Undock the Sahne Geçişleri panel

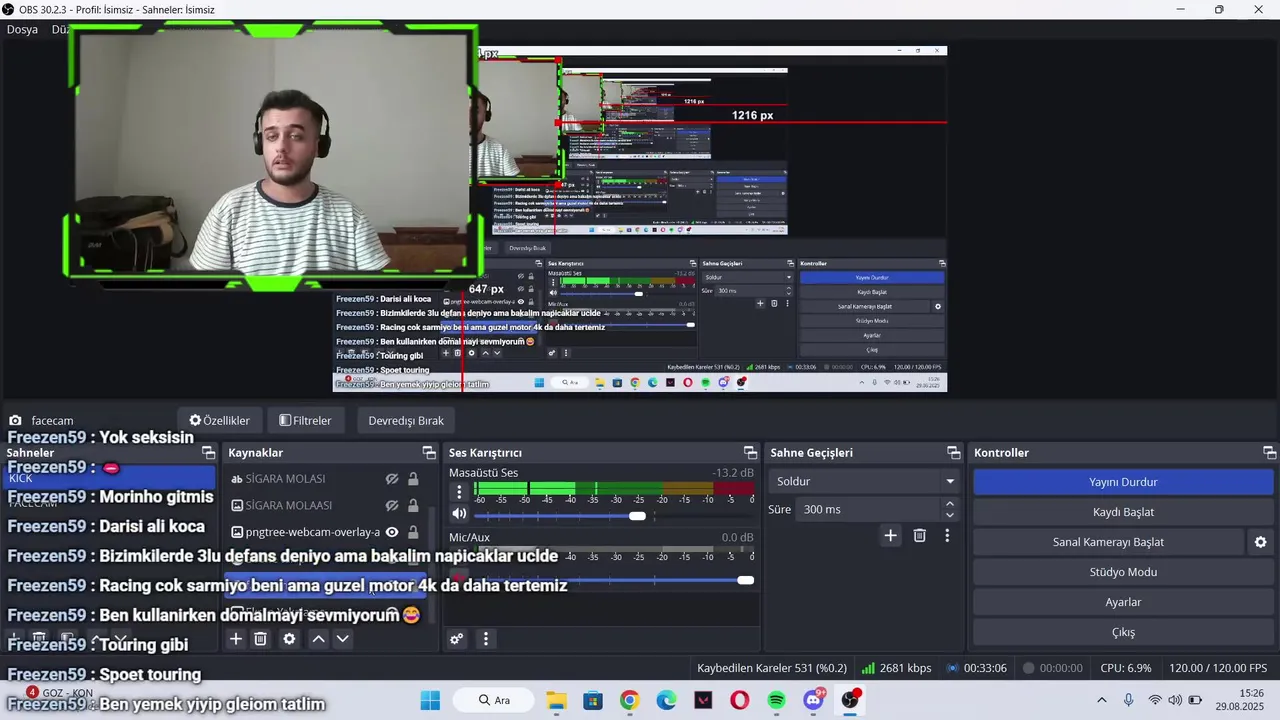pyautogui.click(x=953, y=453)
